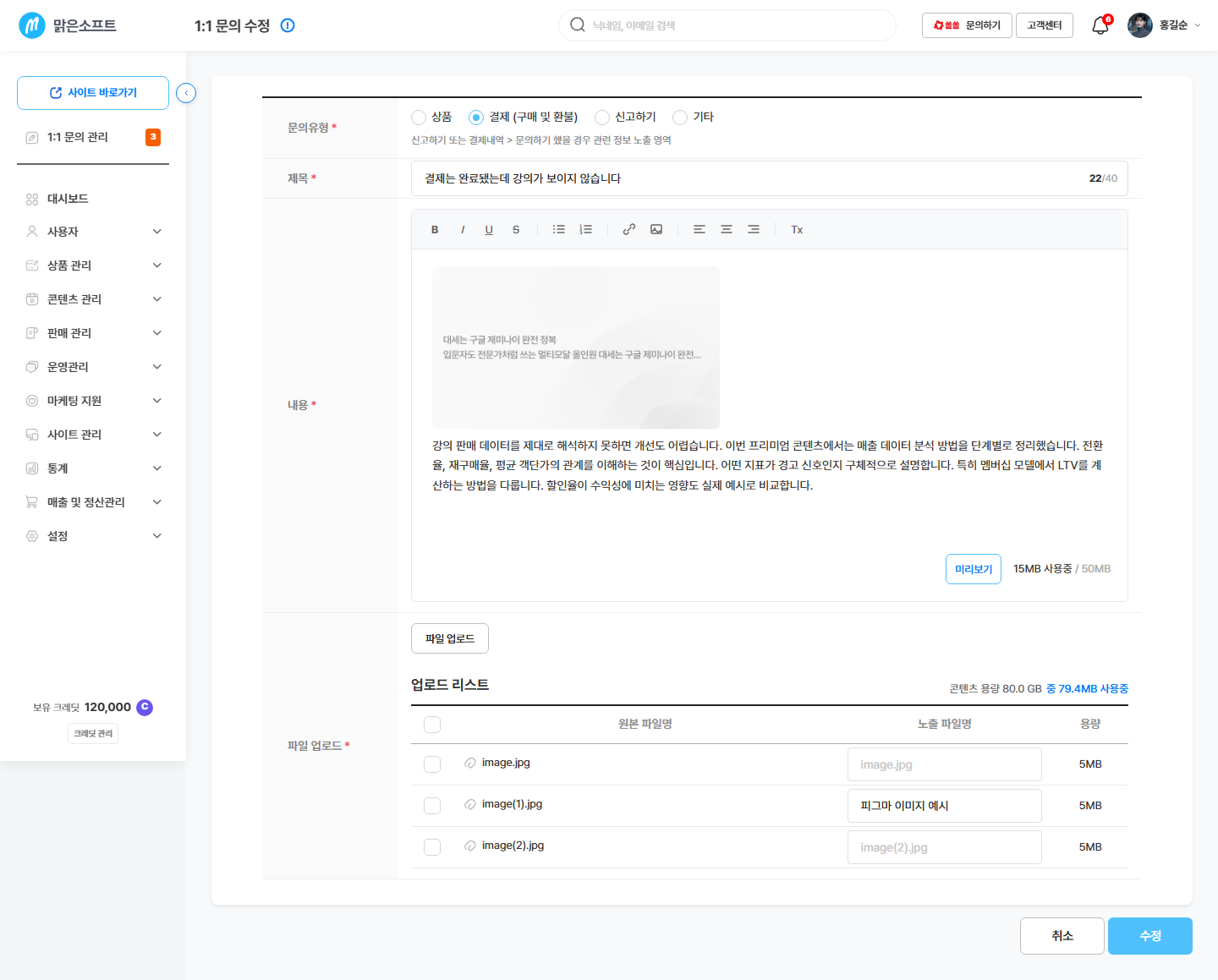Screen dimensions: 1218x980
Task: Click the 매출 및 정산관리 menu expander
Action: 157,502
